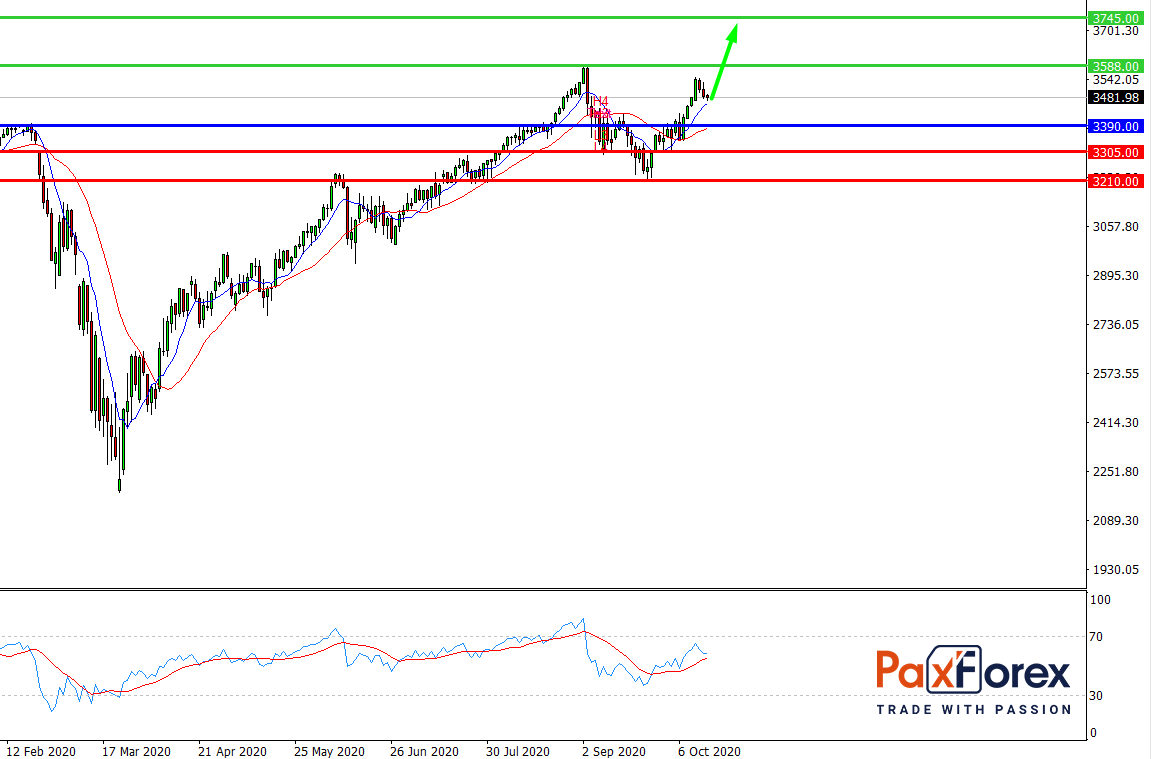This screenshot has height=759, width=1151.
Task: Click the 6 Oct 2020 date label
Action: [709, 751]
